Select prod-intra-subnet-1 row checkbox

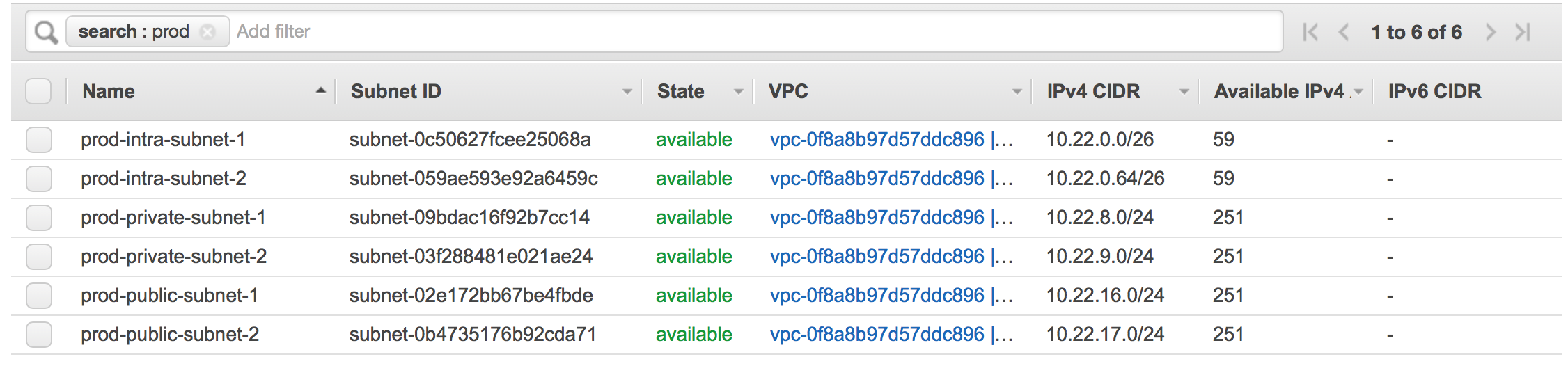[39, 140]
